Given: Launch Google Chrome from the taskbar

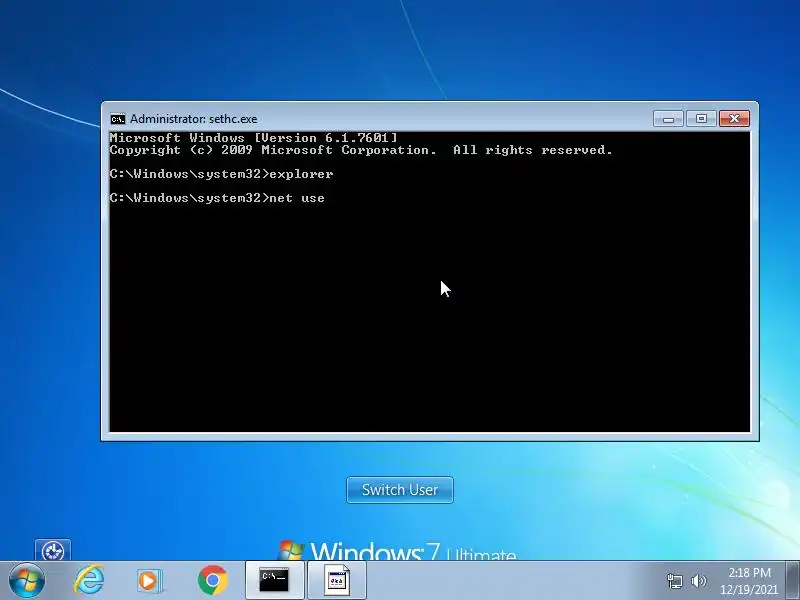Looking at the screenshot, I should pyautogui.click(x=213, y=580).
